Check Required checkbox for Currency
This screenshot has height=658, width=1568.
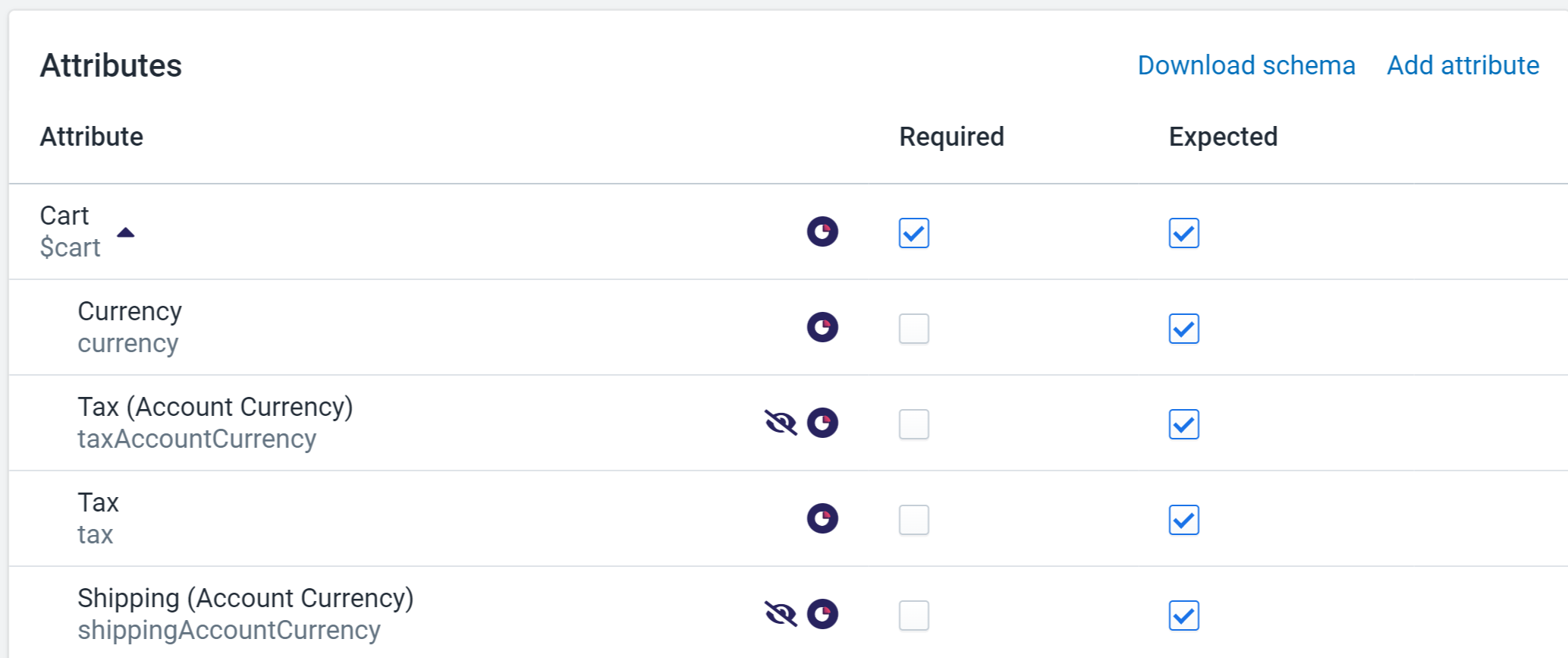[914, 329]
